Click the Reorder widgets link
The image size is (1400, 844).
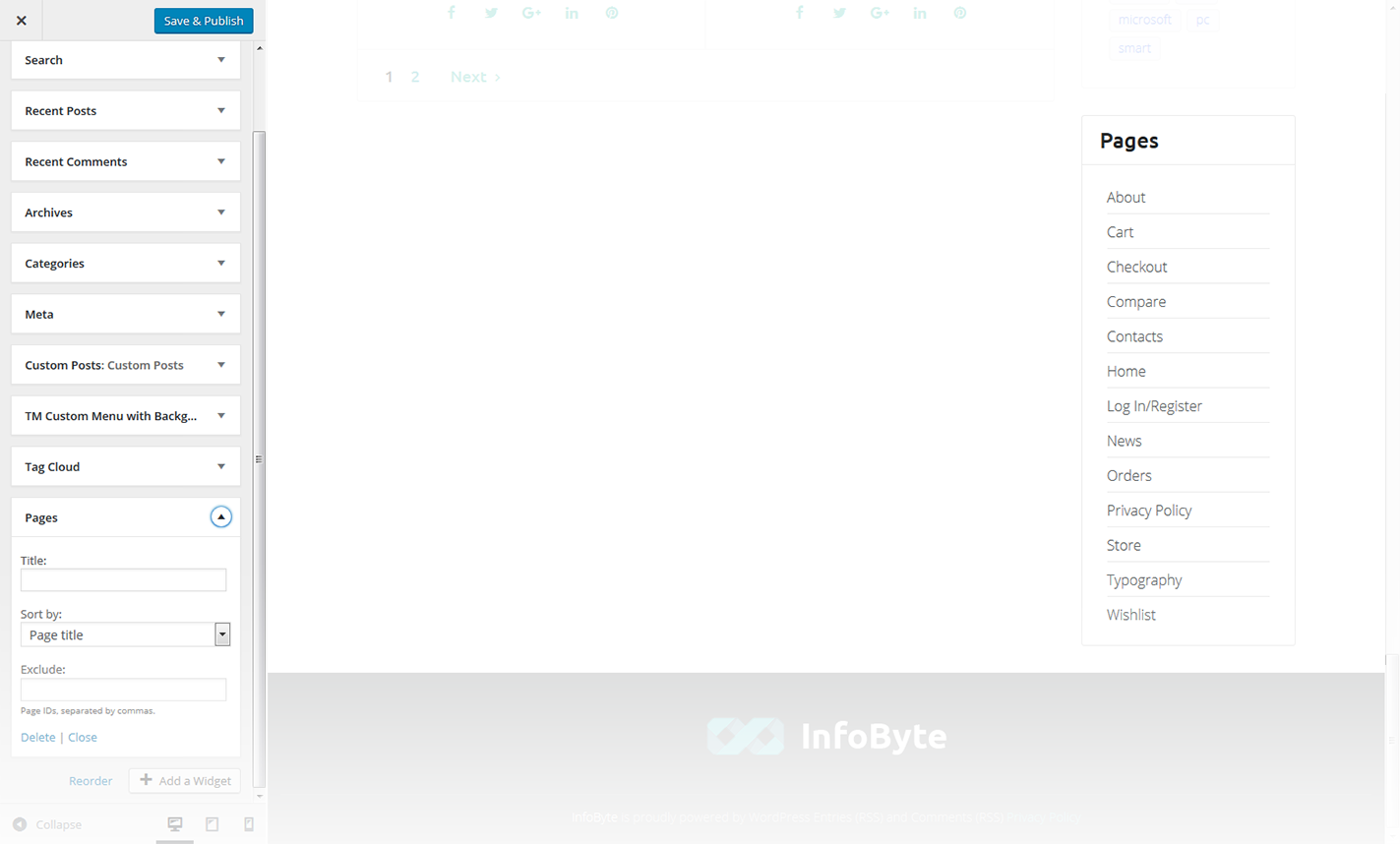[x=91, y=781]
